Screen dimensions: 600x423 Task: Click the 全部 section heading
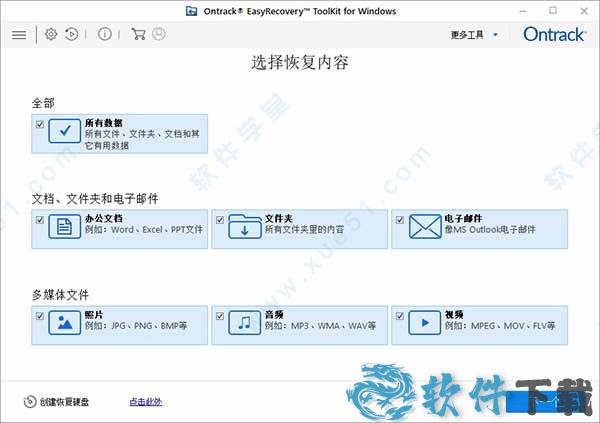tap(43, 103)
